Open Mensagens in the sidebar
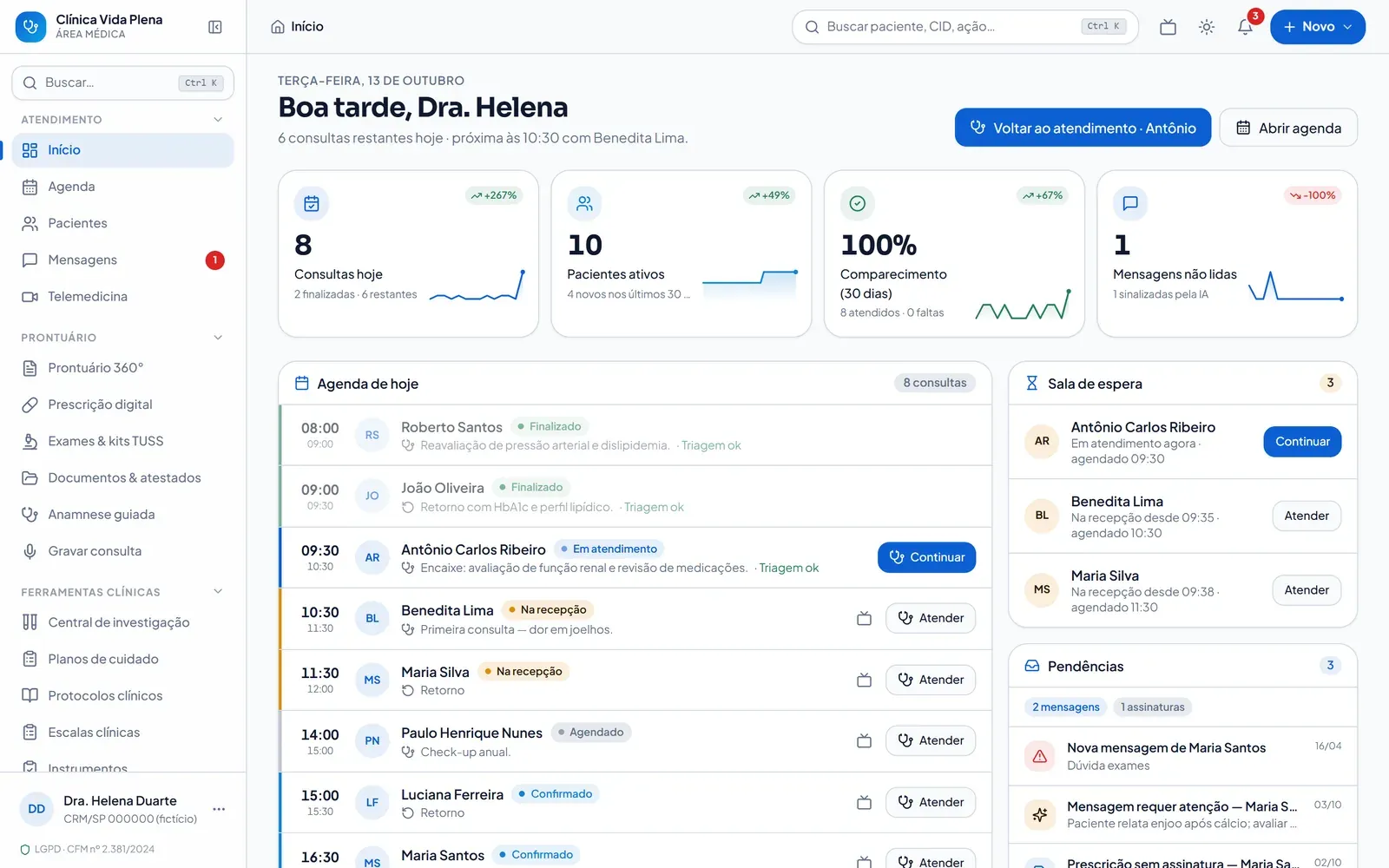1389x868 pixels. point(122,260)
